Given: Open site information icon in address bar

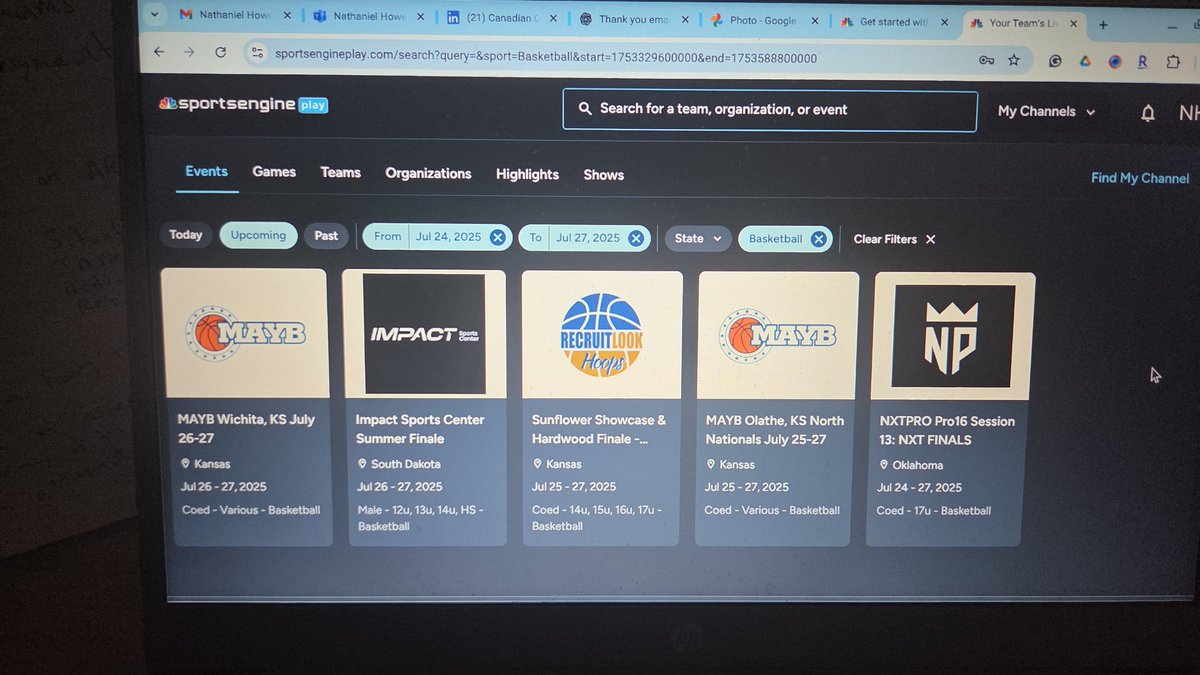Looking at the screenshot, I should pyautogui.click(x=257, y=55).
